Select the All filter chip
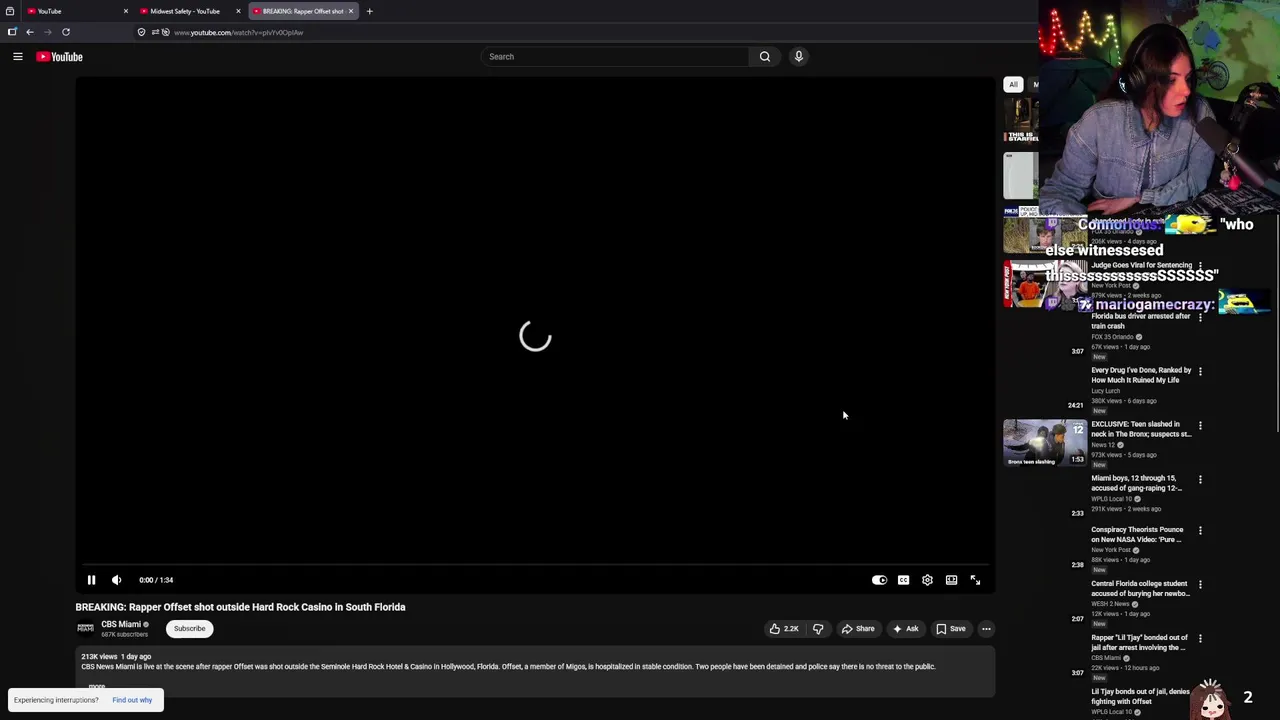The width and height of the screenshot is (1280, 720). 1013,84
